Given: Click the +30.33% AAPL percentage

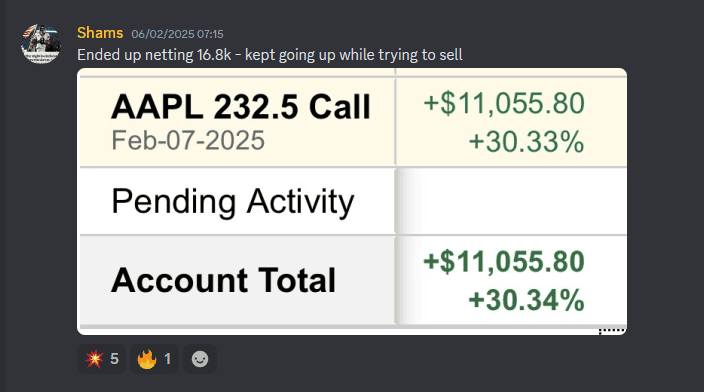Looking at the screenshot, I should pyautogui.click(x=526, y=142).
